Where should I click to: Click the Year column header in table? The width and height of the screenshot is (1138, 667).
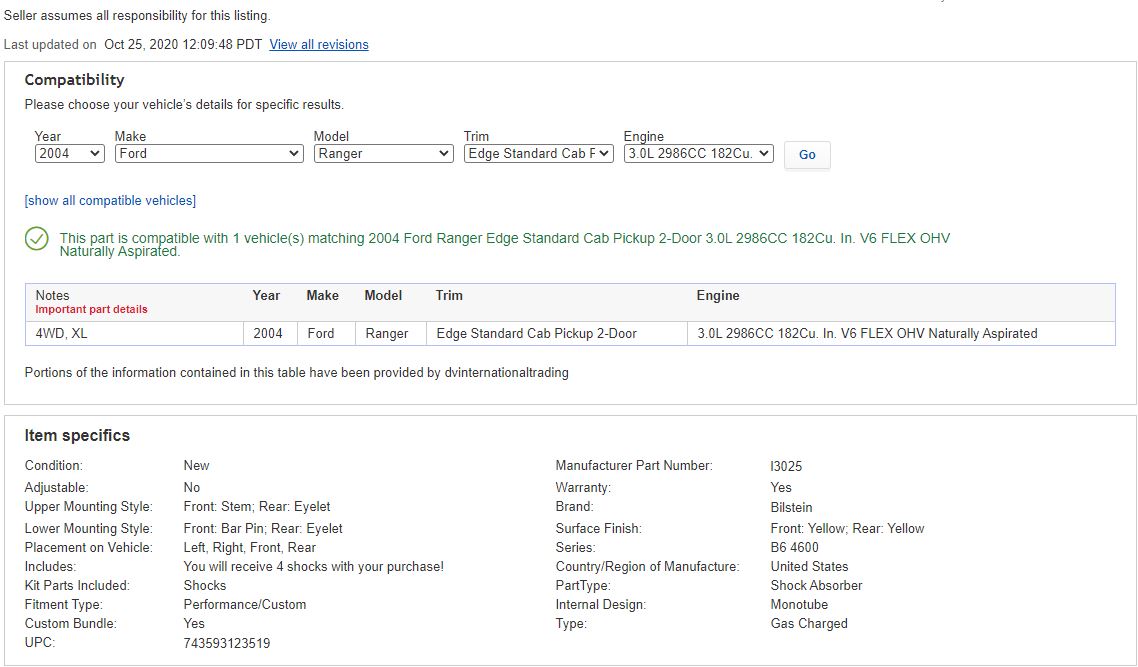pyautogui.click(x=266, y=296)
